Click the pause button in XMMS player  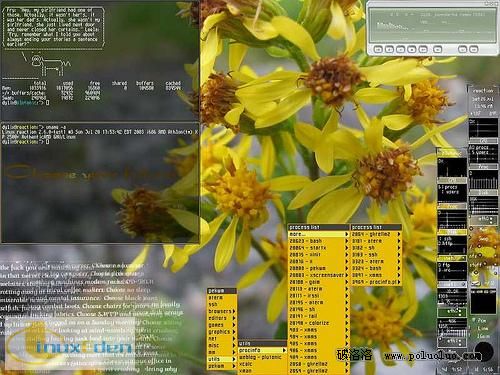pos(400,49)
